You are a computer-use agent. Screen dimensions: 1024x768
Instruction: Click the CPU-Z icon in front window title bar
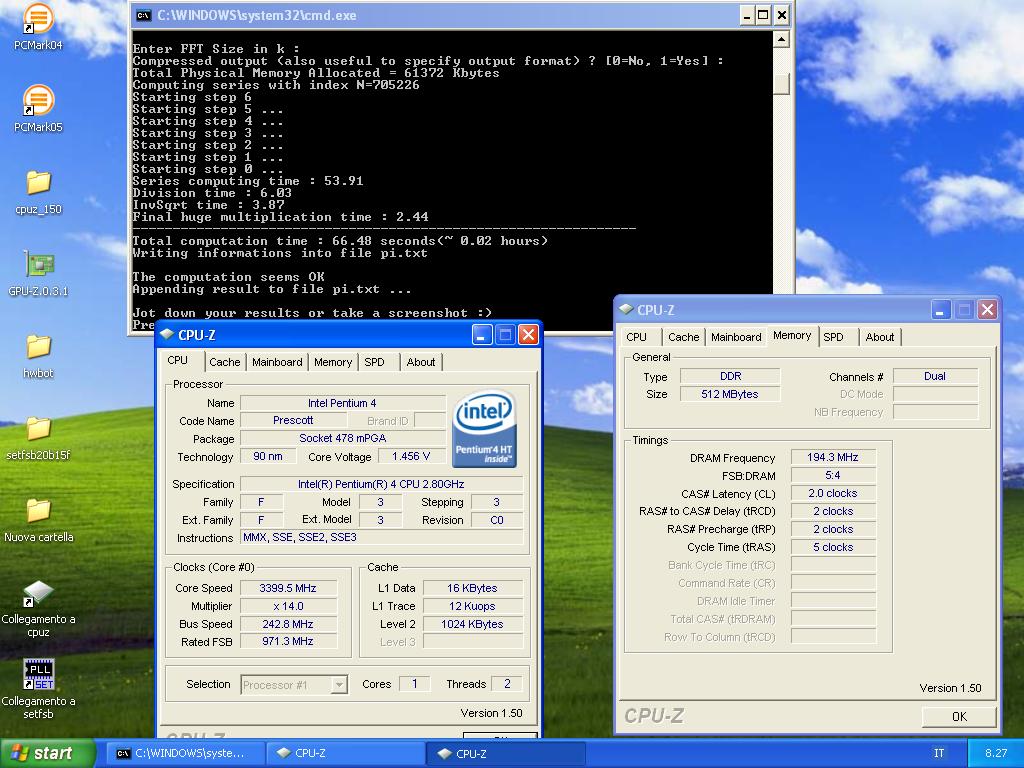(x=167, y=334)
